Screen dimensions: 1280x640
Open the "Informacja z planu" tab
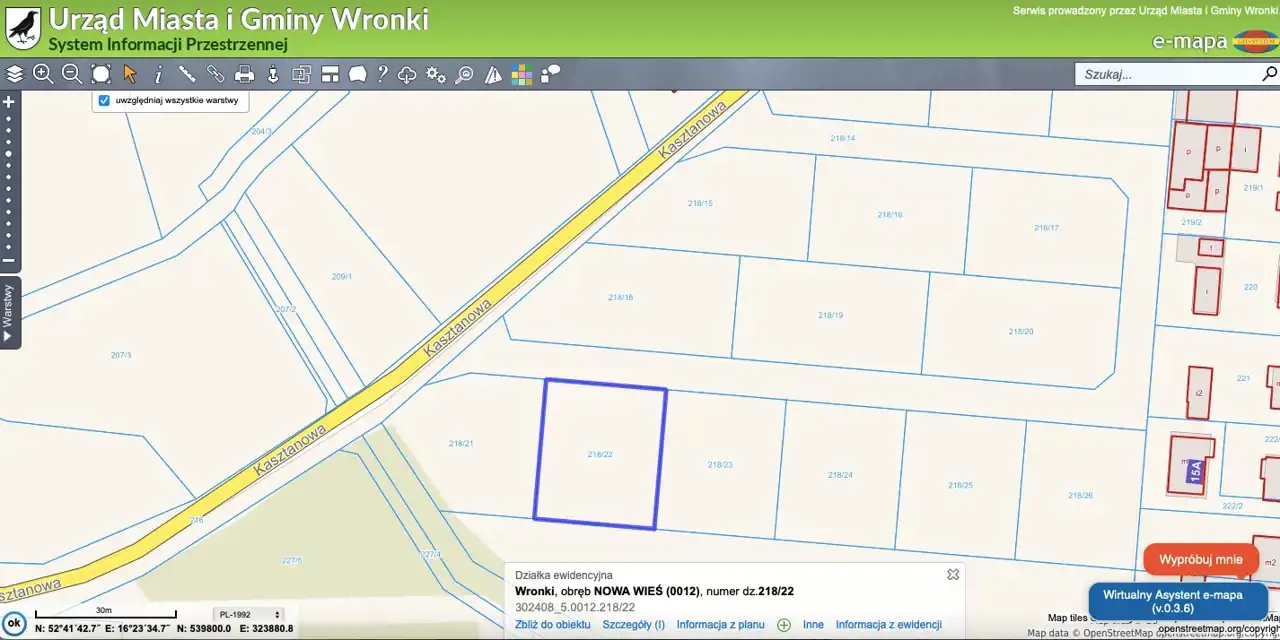pyautogui.click(x=720, y=625)
